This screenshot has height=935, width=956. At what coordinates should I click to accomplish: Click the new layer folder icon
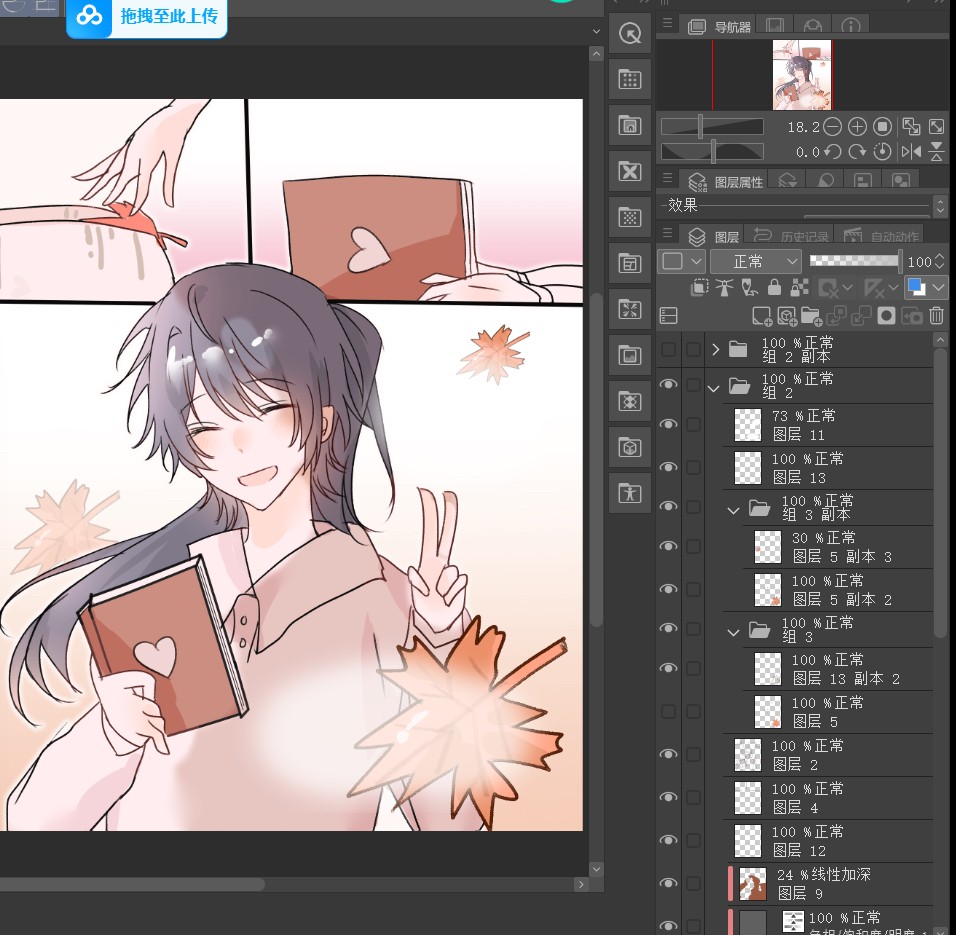click(811, 316)
